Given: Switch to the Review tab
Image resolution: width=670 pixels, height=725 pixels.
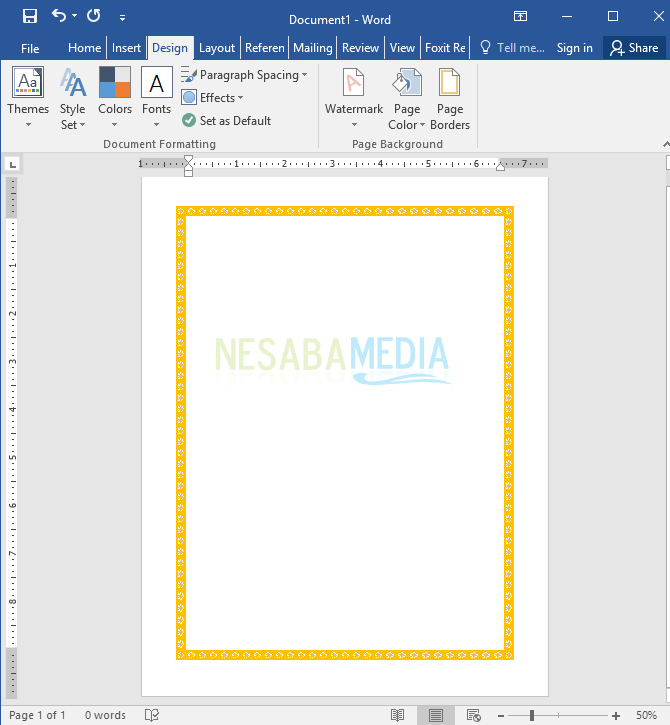Looking at the screenshot, I should tap(360, 48).
